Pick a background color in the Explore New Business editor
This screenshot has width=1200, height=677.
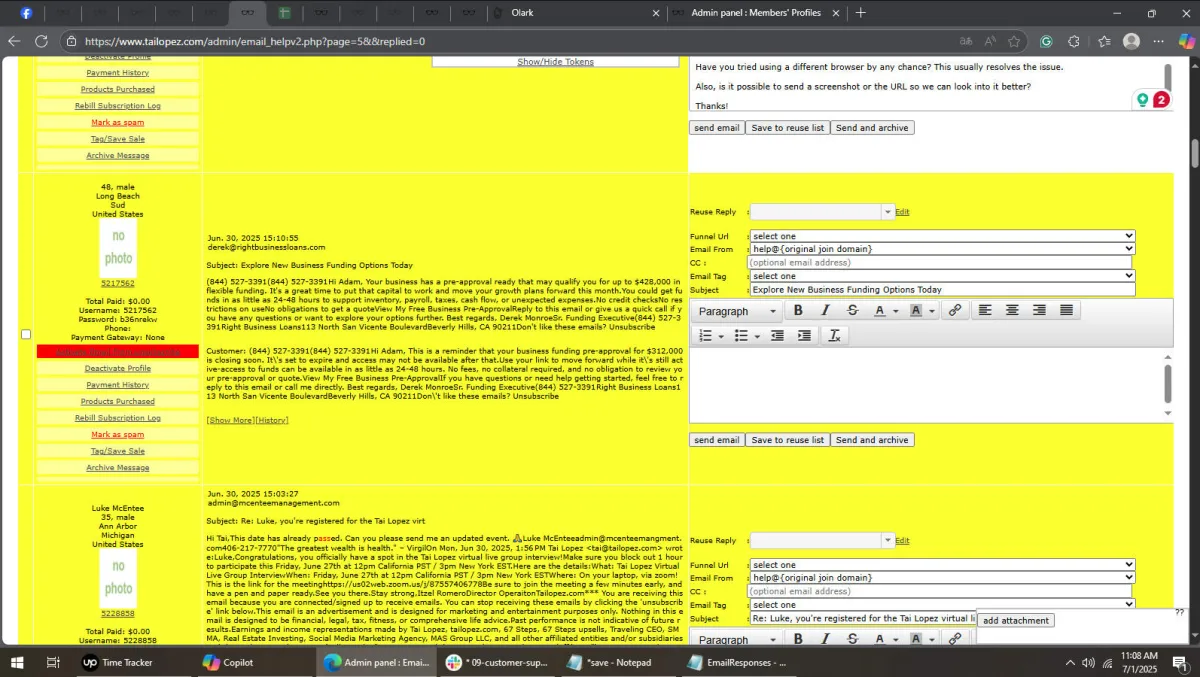(x=916, y=311)
